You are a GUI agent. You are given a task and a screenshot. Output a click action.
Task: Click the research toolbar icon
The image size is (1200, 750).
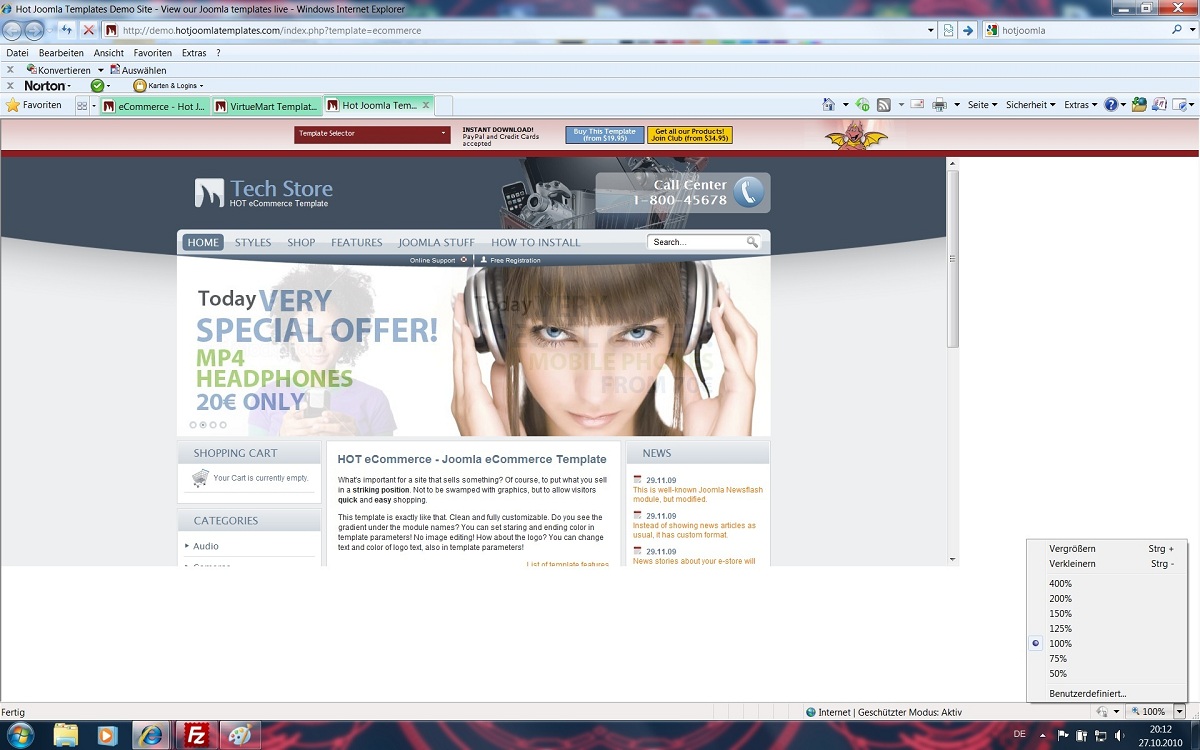coord(1159,105)
